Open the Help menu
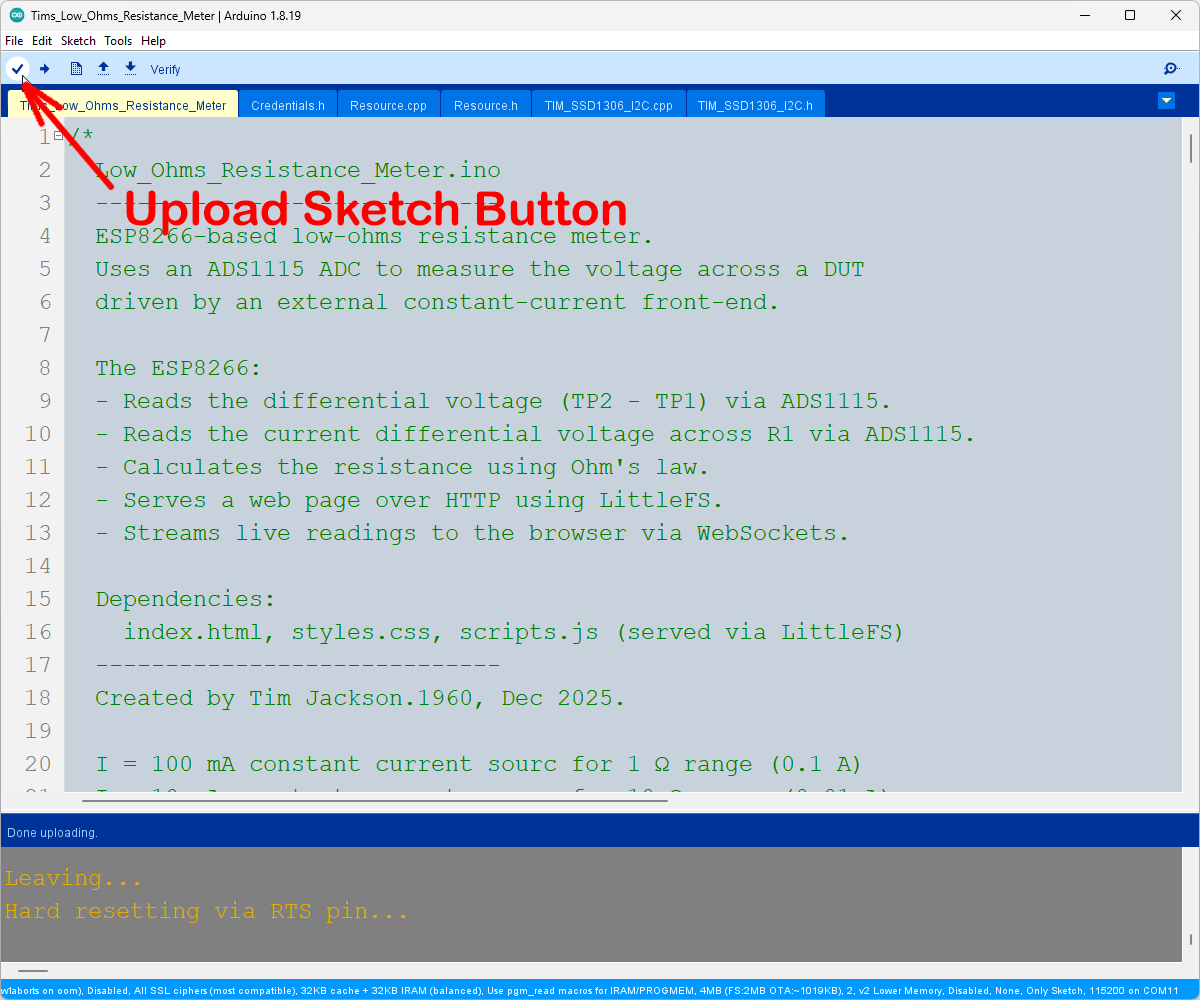Viewport: 1200px width, 1000px height. point(153,41)
